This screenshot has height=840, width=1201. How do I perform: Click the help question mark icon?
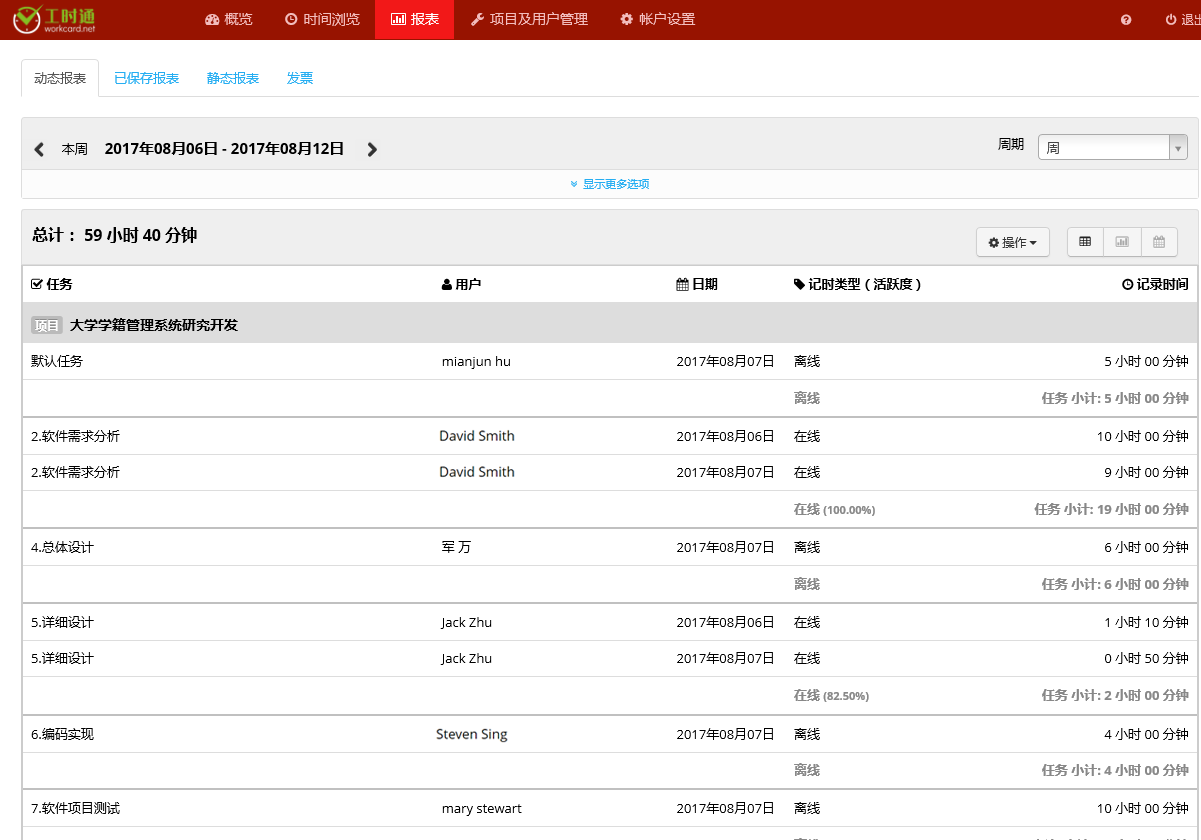pos(1126,20)
